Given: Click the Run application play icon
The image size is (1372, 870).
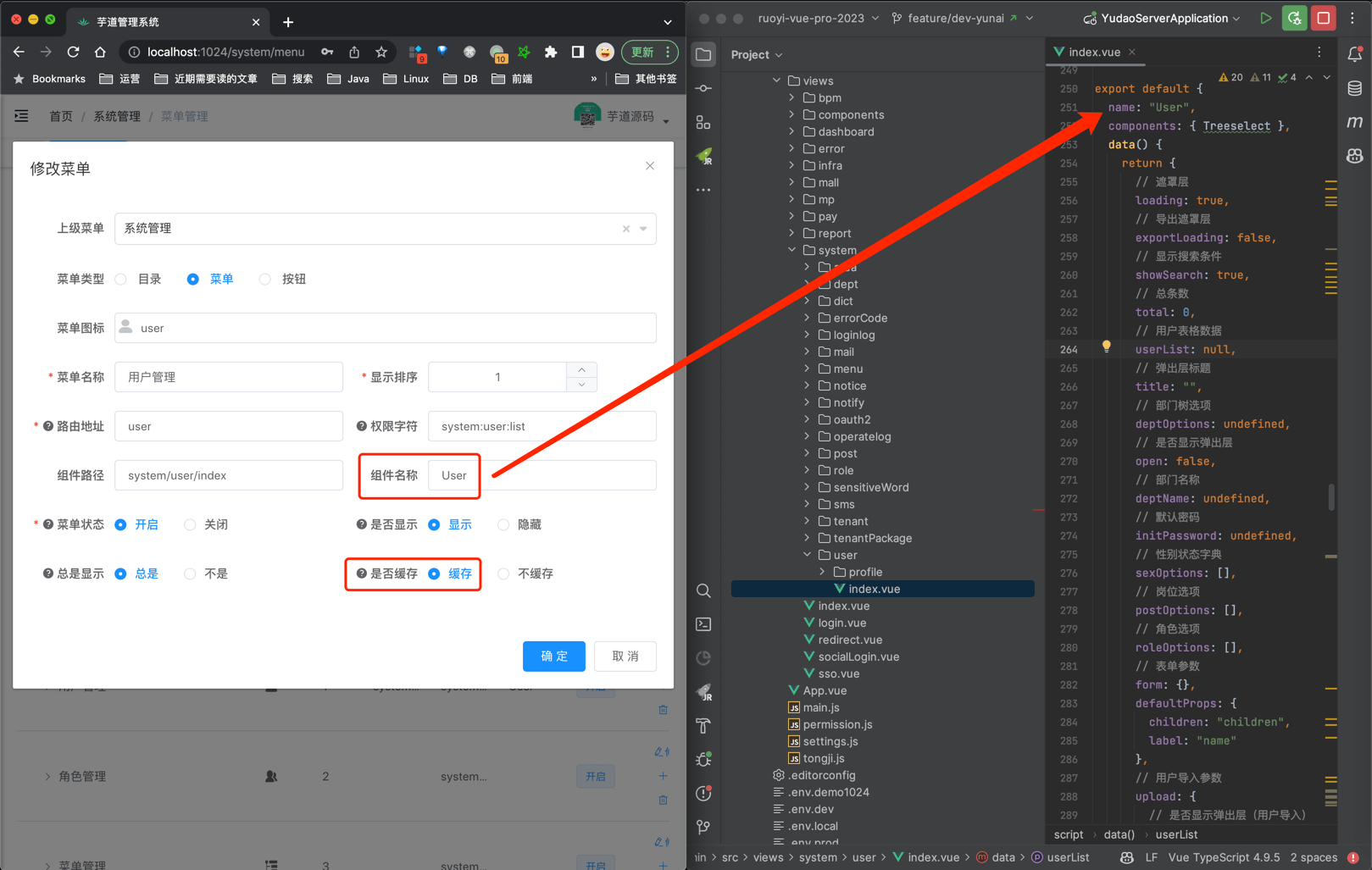Looking at the screenshot, I should pos(1265,18).
